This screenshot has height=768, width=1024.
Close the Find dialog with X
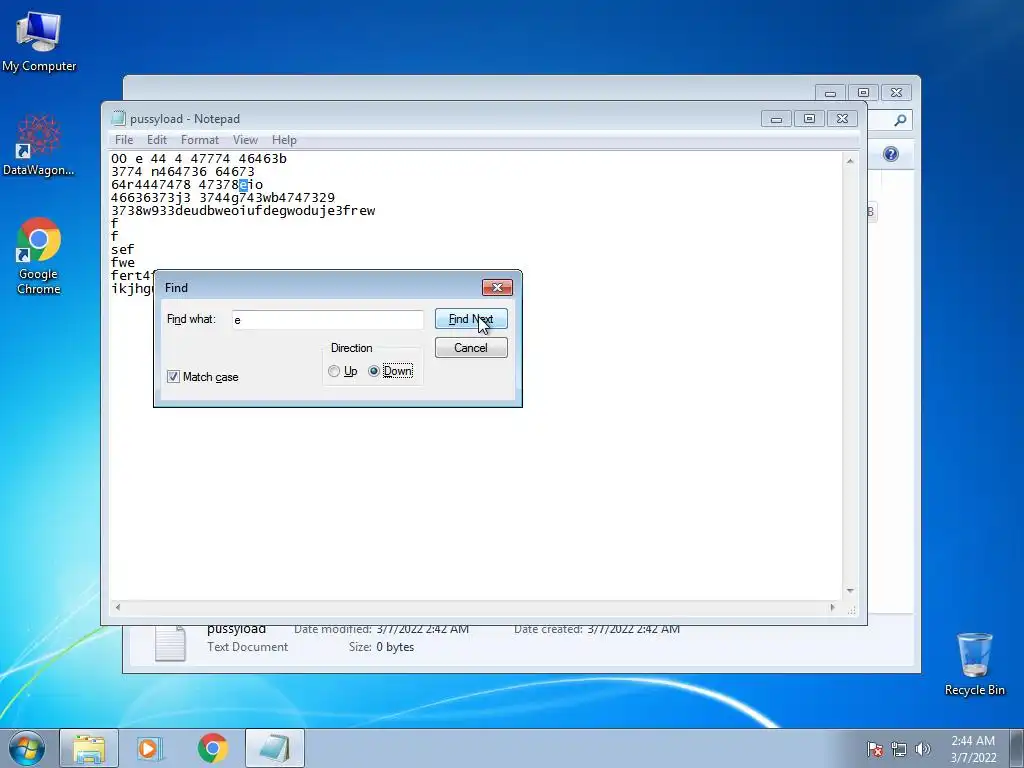[x=497, y=287]
